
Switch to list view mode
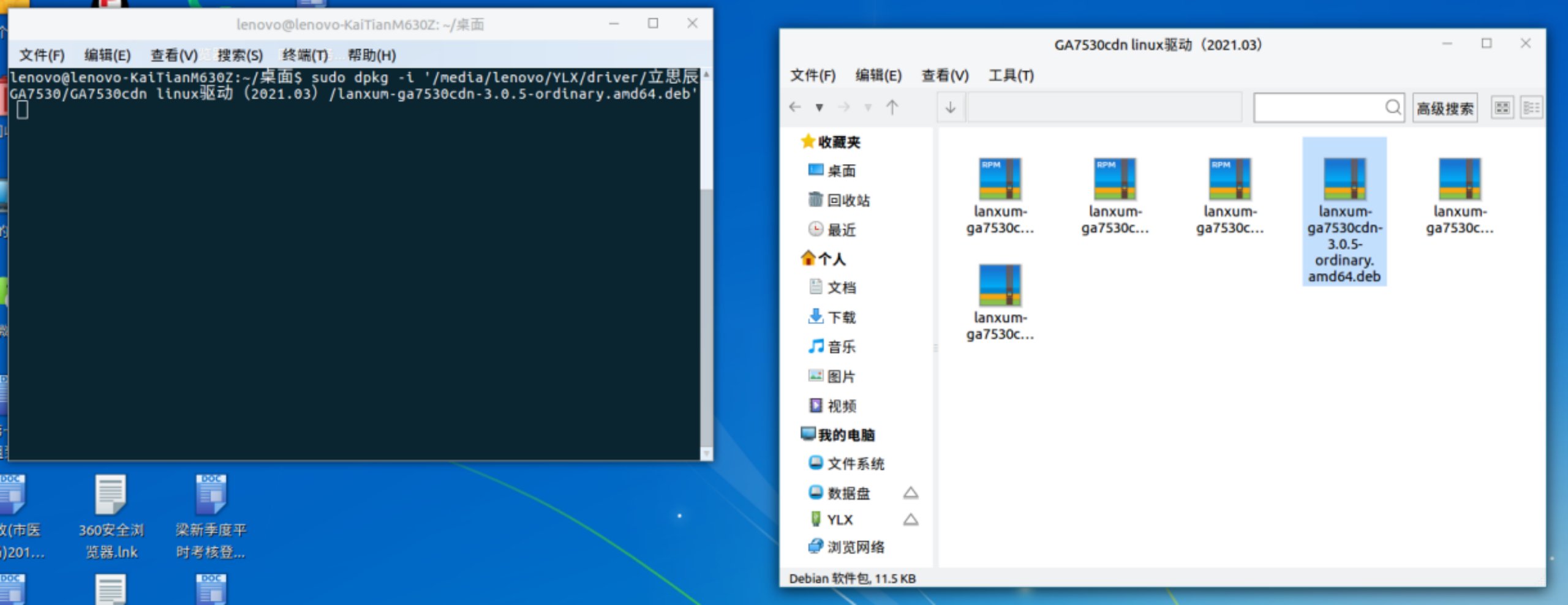click(1531, 108)
